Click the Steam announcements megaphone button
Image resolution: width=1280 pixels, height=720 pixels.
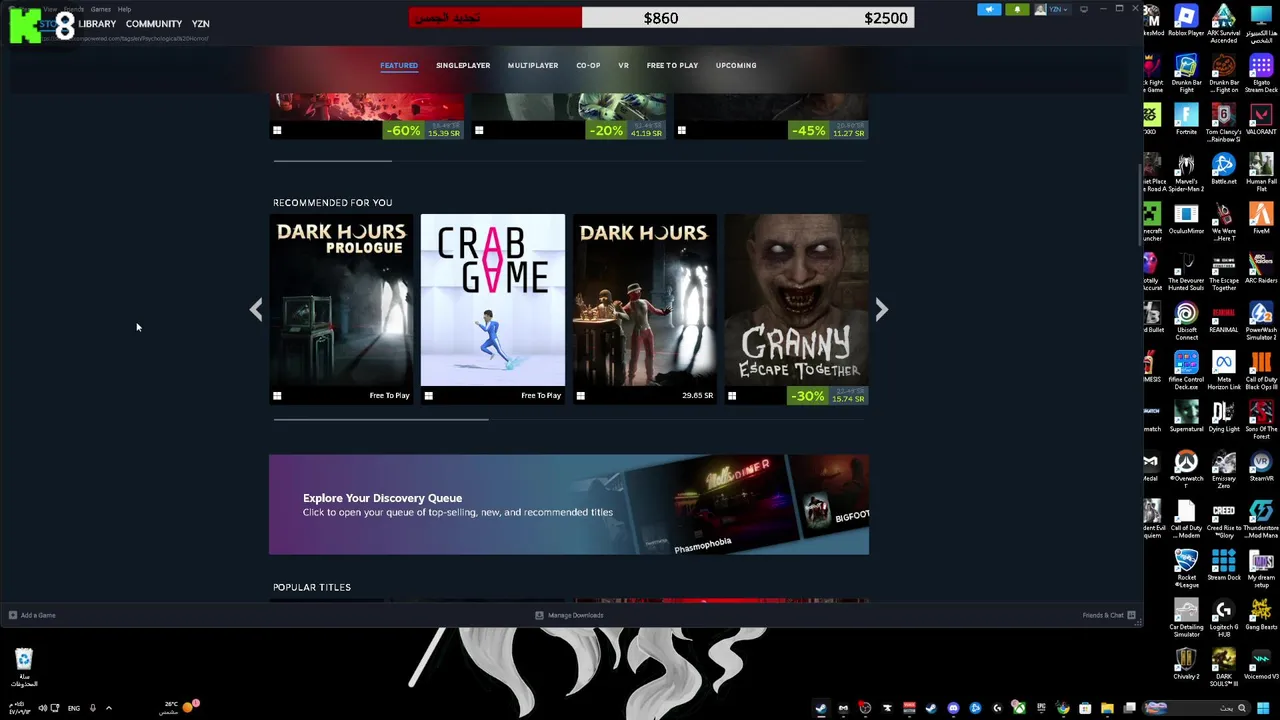(x=989, y=9)
